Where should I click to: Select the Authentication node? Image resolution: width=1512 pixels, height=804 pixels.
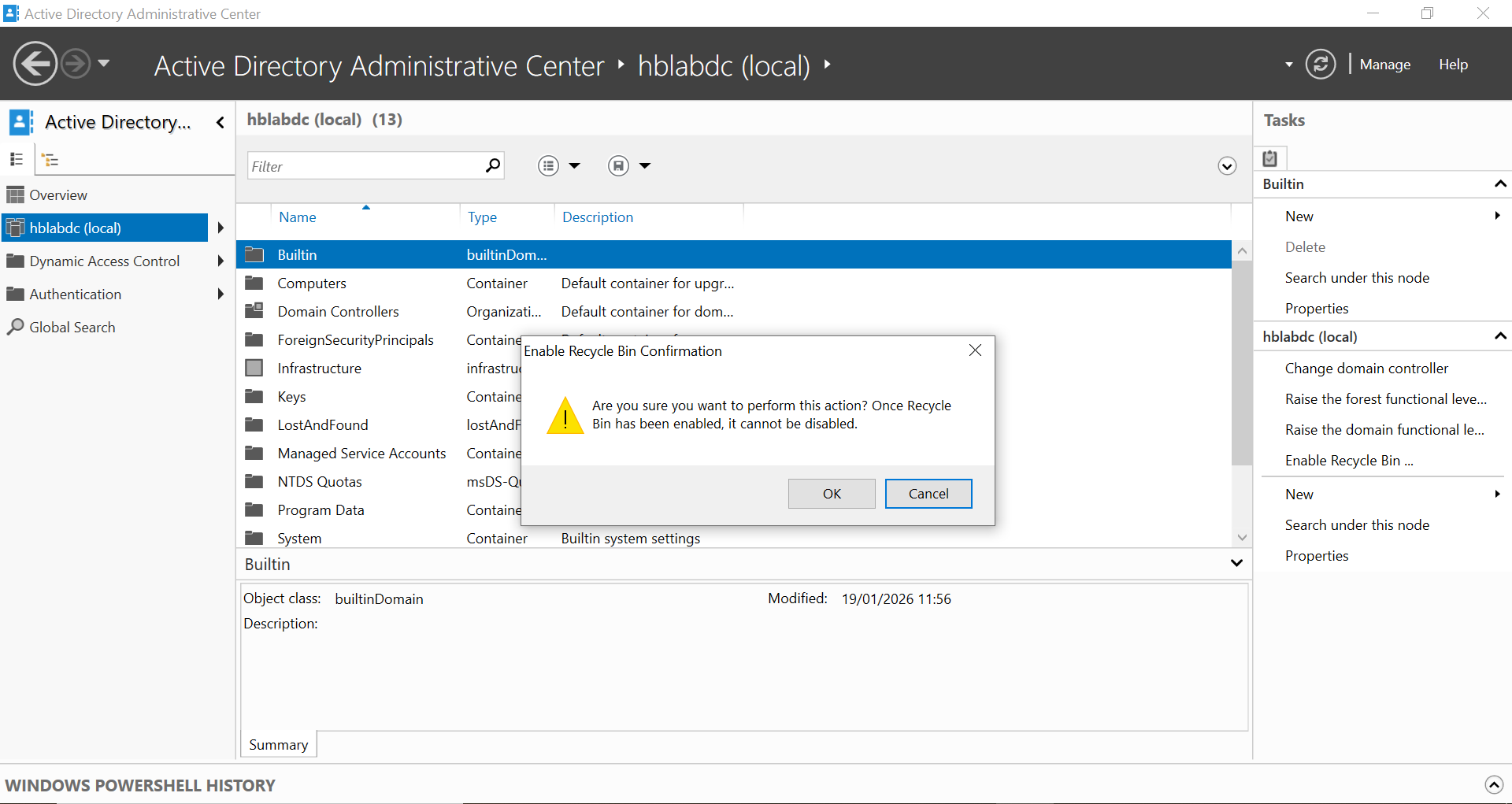pyautogui.click(x=76, y=295)
